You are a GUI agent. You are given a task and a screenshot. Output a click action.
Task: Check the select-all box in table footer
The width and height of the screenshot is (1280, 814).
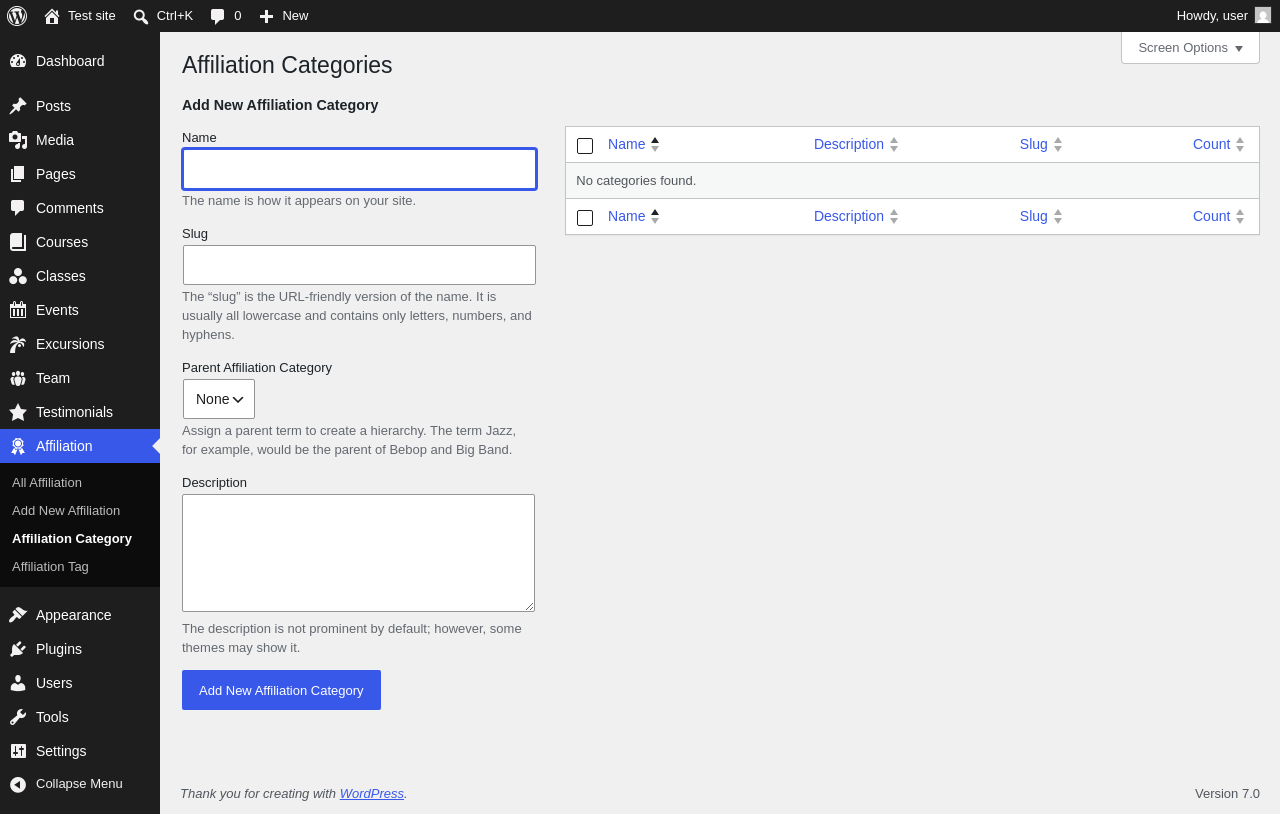(x=585, y=218)
